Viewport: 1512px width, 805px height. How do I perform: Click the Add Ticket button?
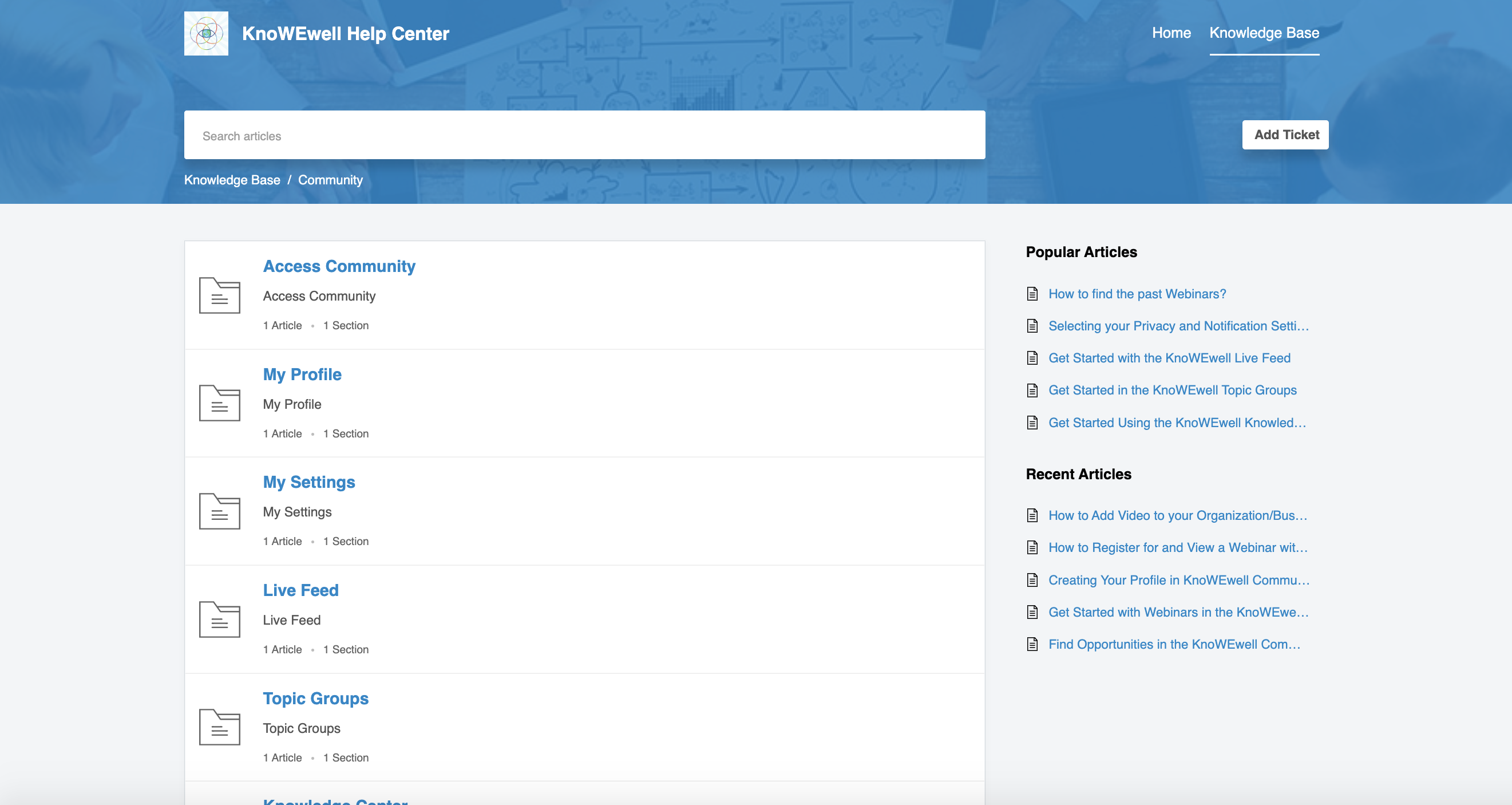pyautogui.click(x=1285, y=135)
